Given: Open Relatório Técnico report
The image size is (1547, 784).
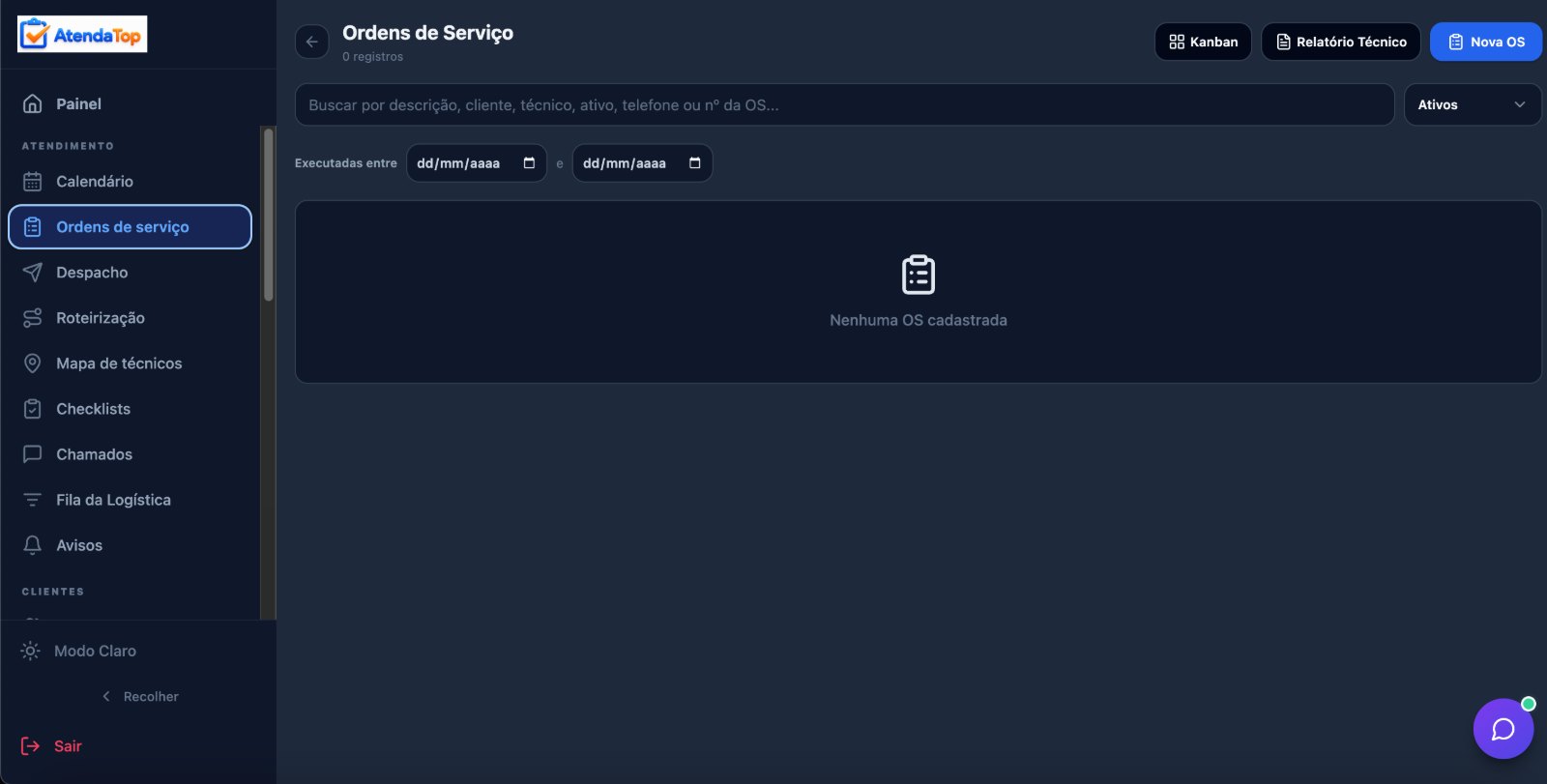Looking at the screenshot, I should (1341, 42).
